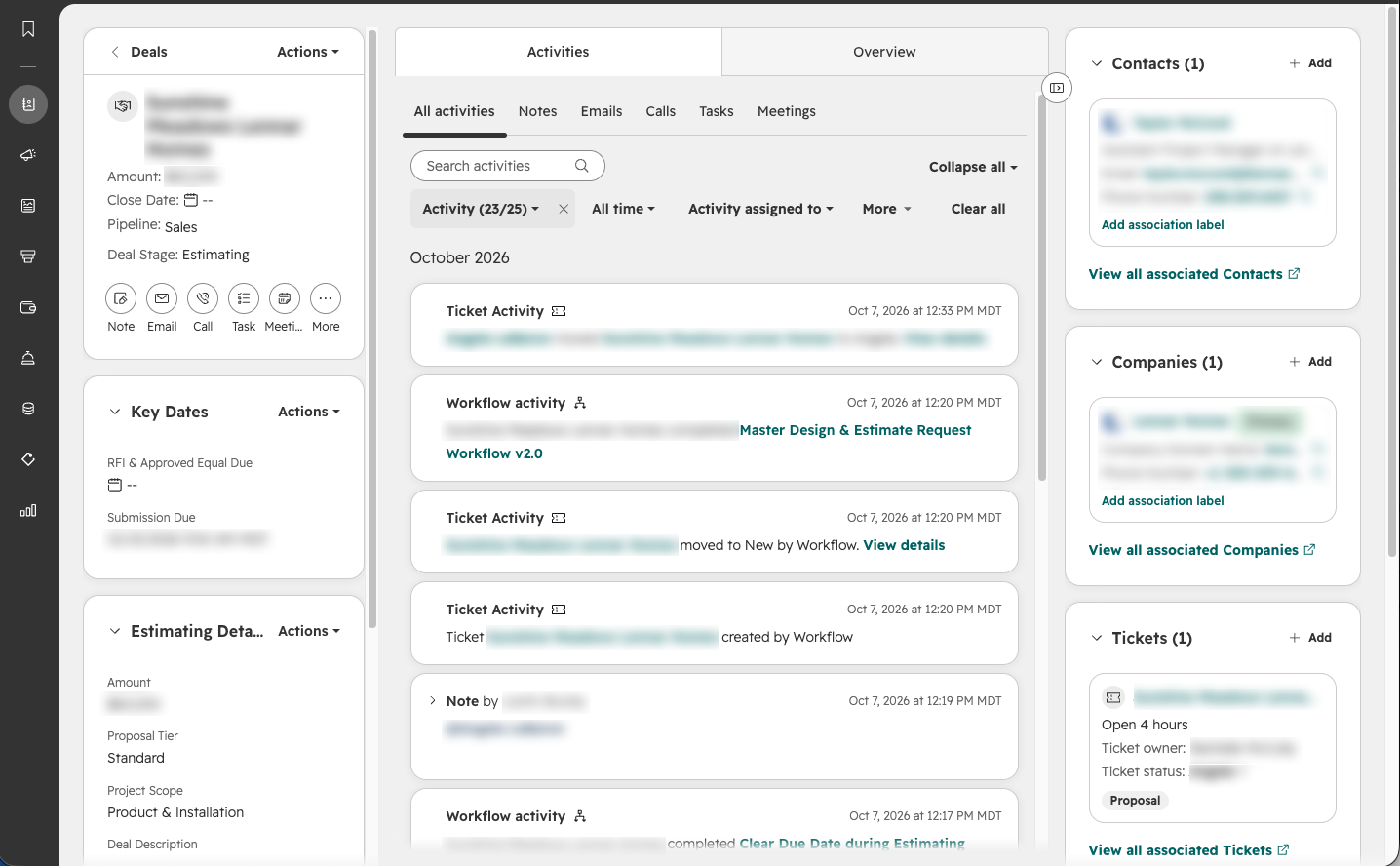Add a new ticket association

(1310, 638)
